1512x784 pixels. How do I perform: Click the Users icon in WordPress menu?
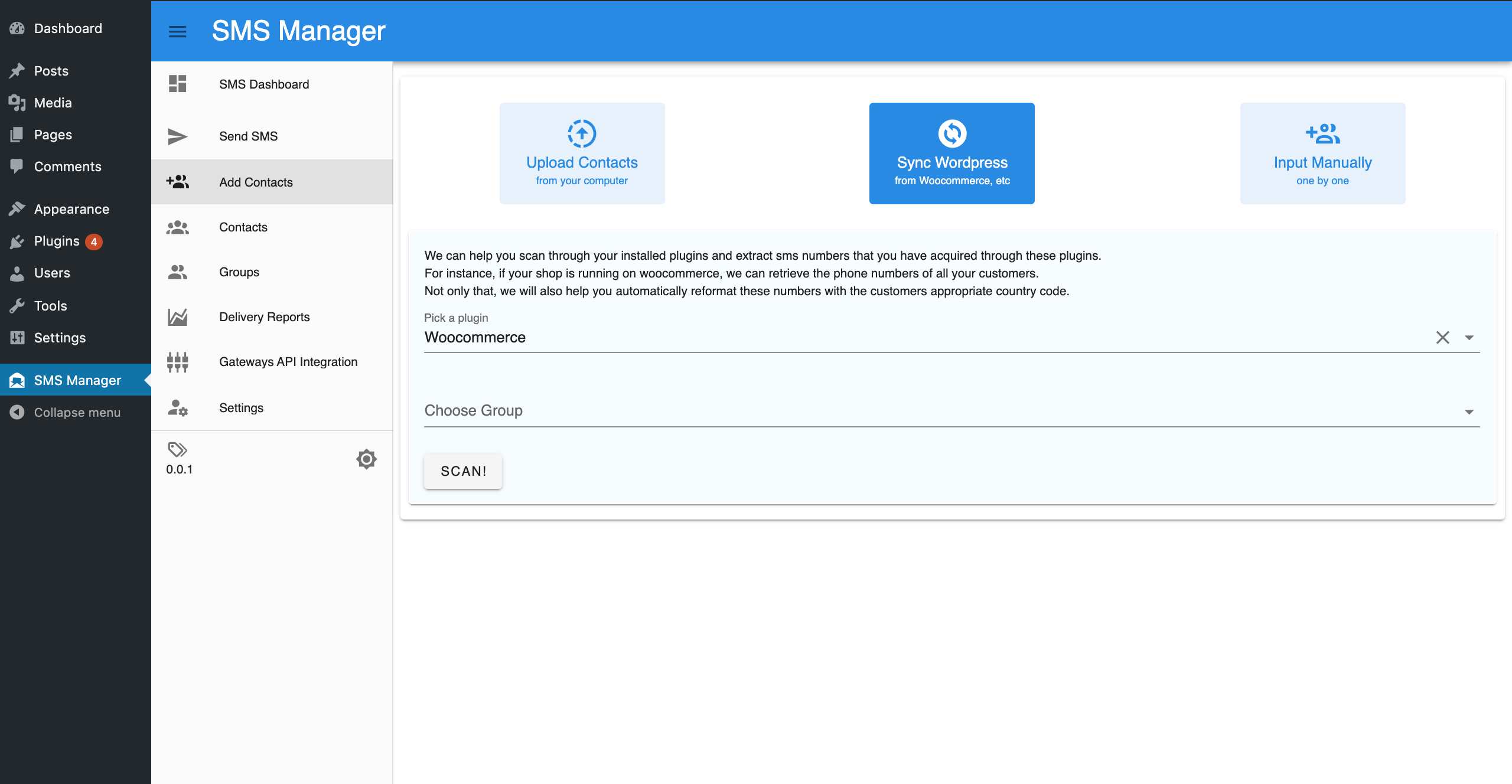point(17,273)
